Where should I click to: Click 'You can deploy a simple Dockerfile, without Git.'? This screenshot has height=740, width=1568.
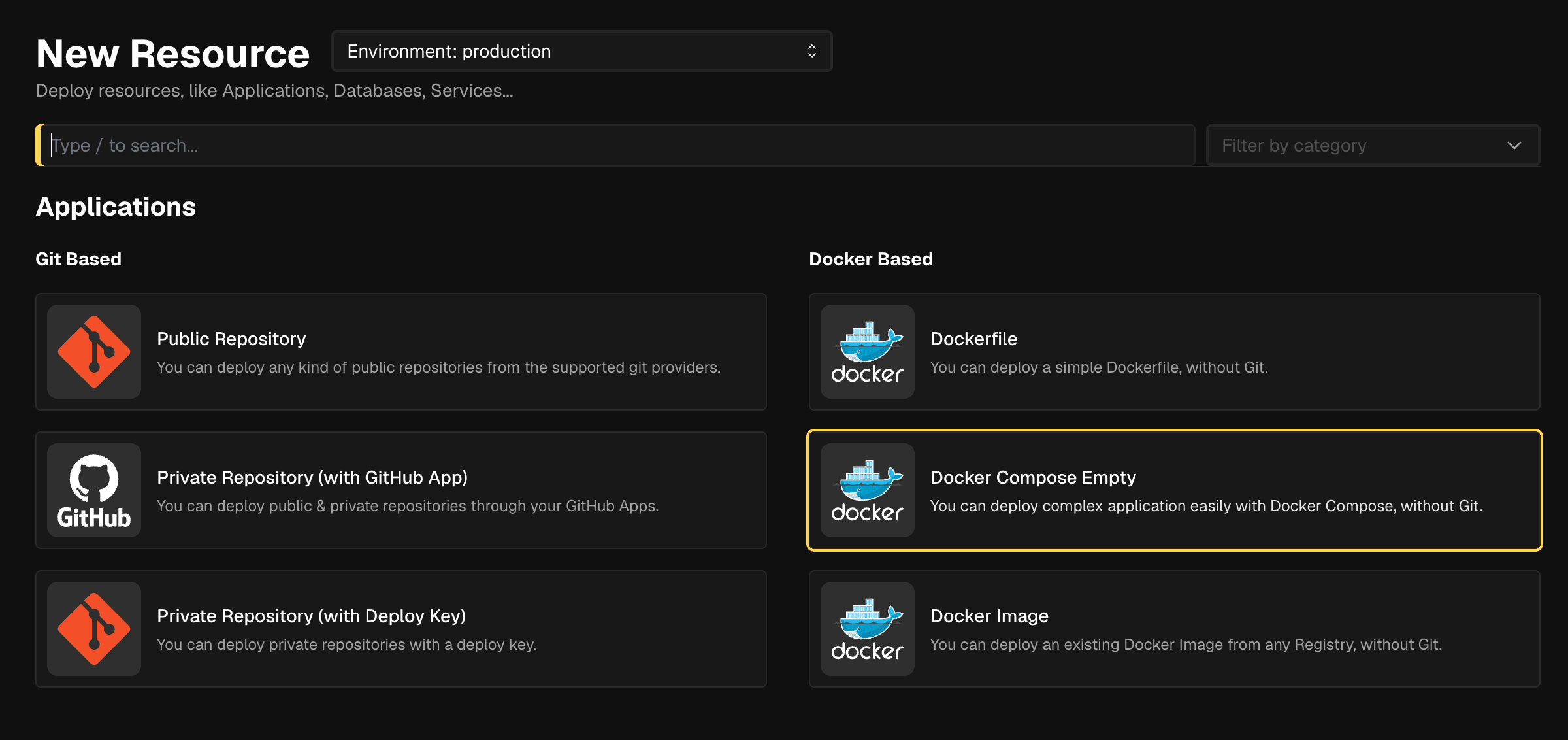(x=1099, y=367)
